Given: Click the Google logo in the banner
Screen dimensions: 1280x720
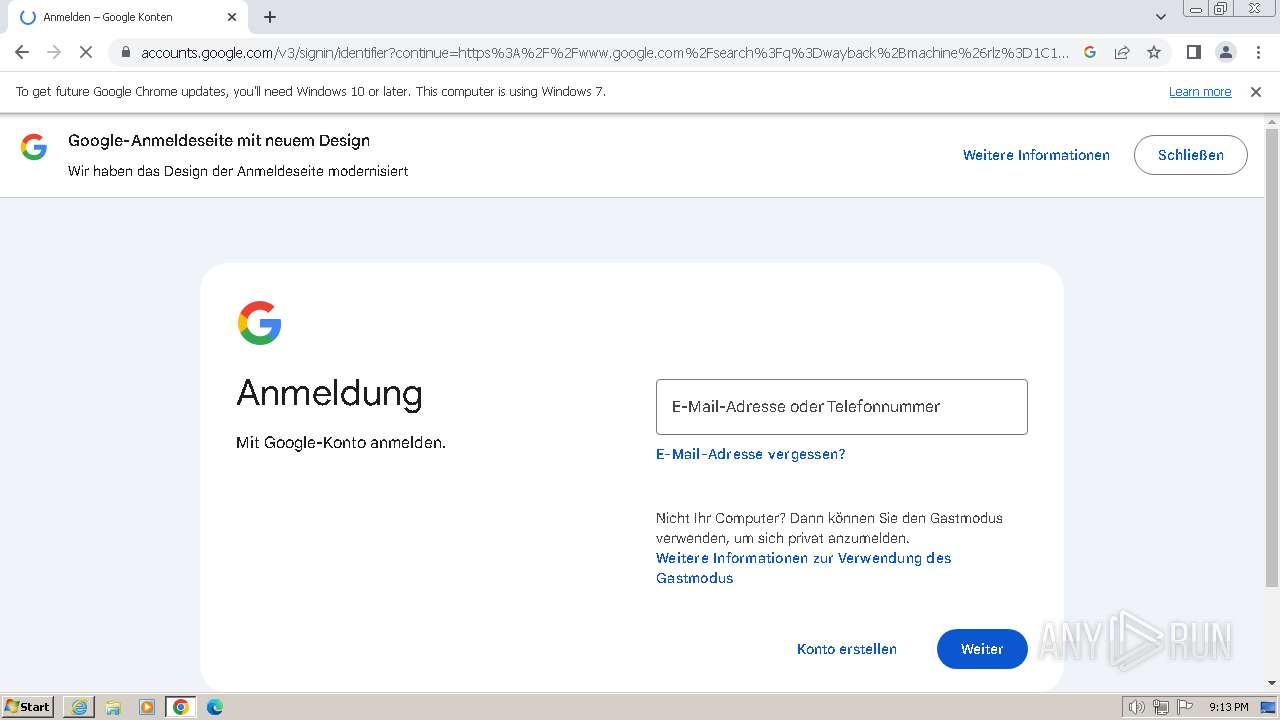Looking at the screenshot, I should coord(34,147).
